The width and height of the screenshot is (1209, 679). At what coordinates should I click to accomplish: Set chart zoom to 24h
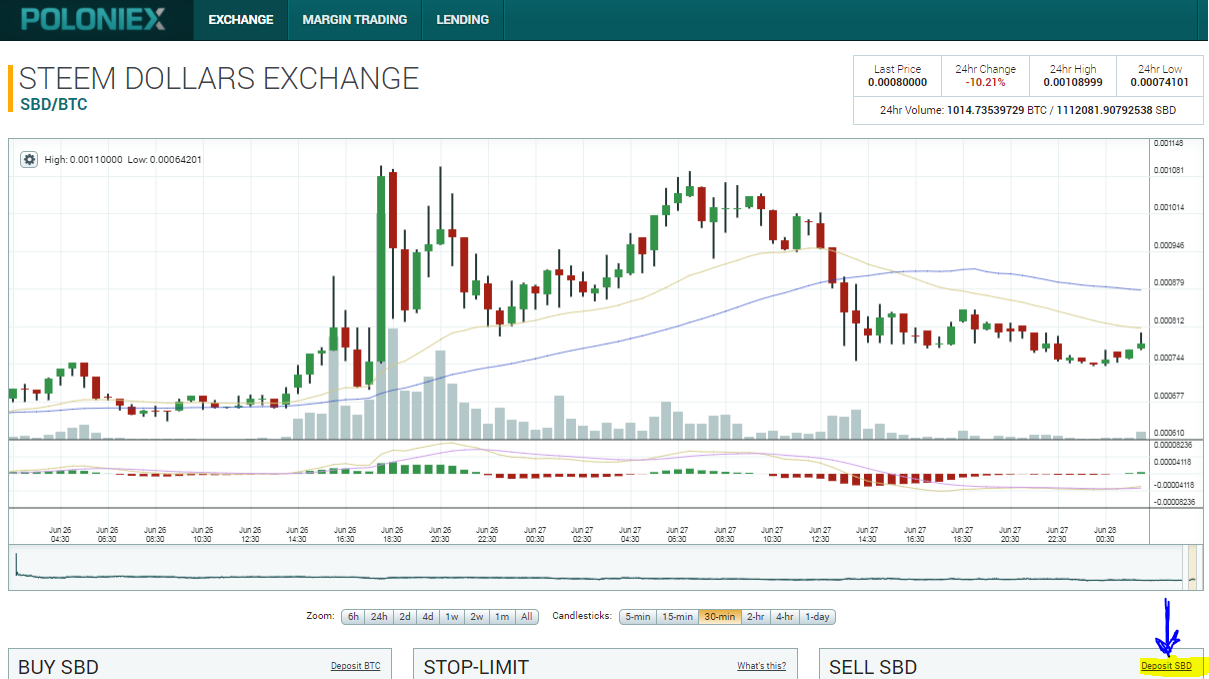(x=379, y=616)
